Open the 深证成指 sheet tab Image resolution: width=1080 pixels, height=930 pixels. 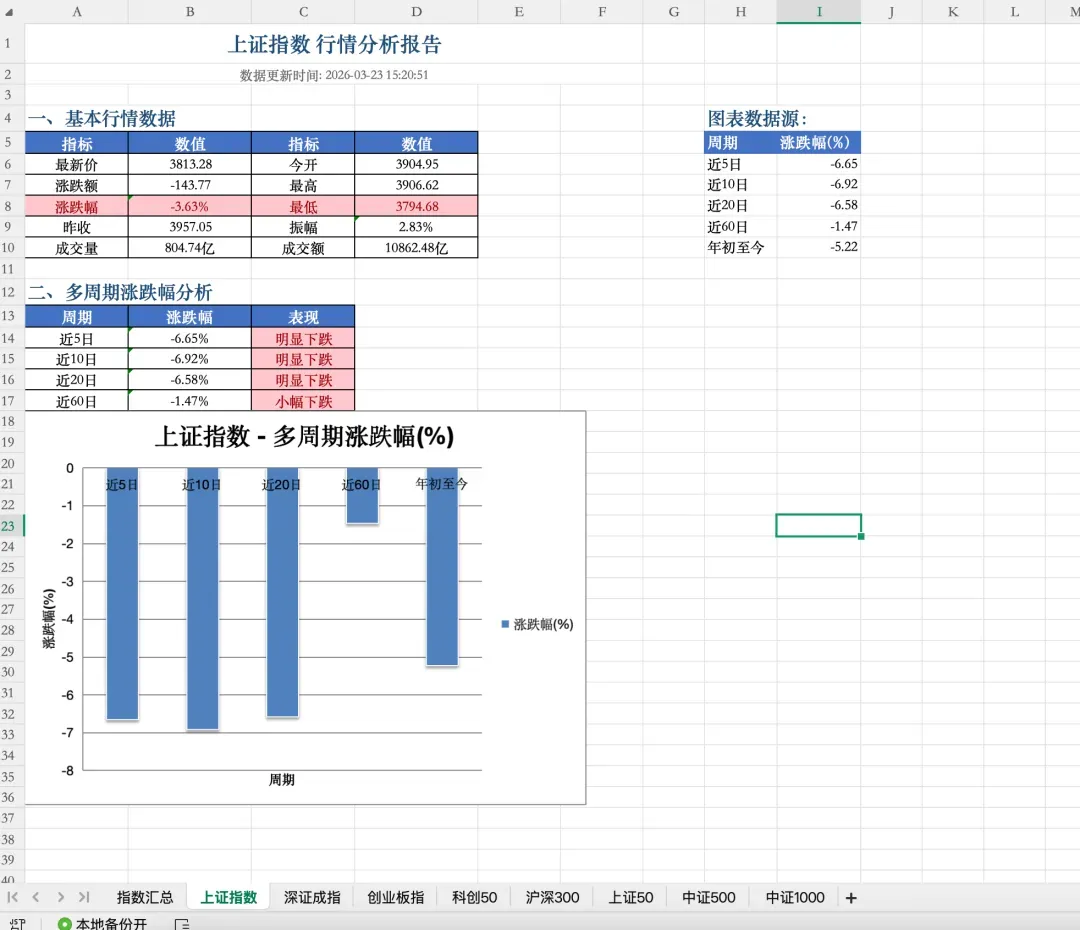click(x=312, y=897)
